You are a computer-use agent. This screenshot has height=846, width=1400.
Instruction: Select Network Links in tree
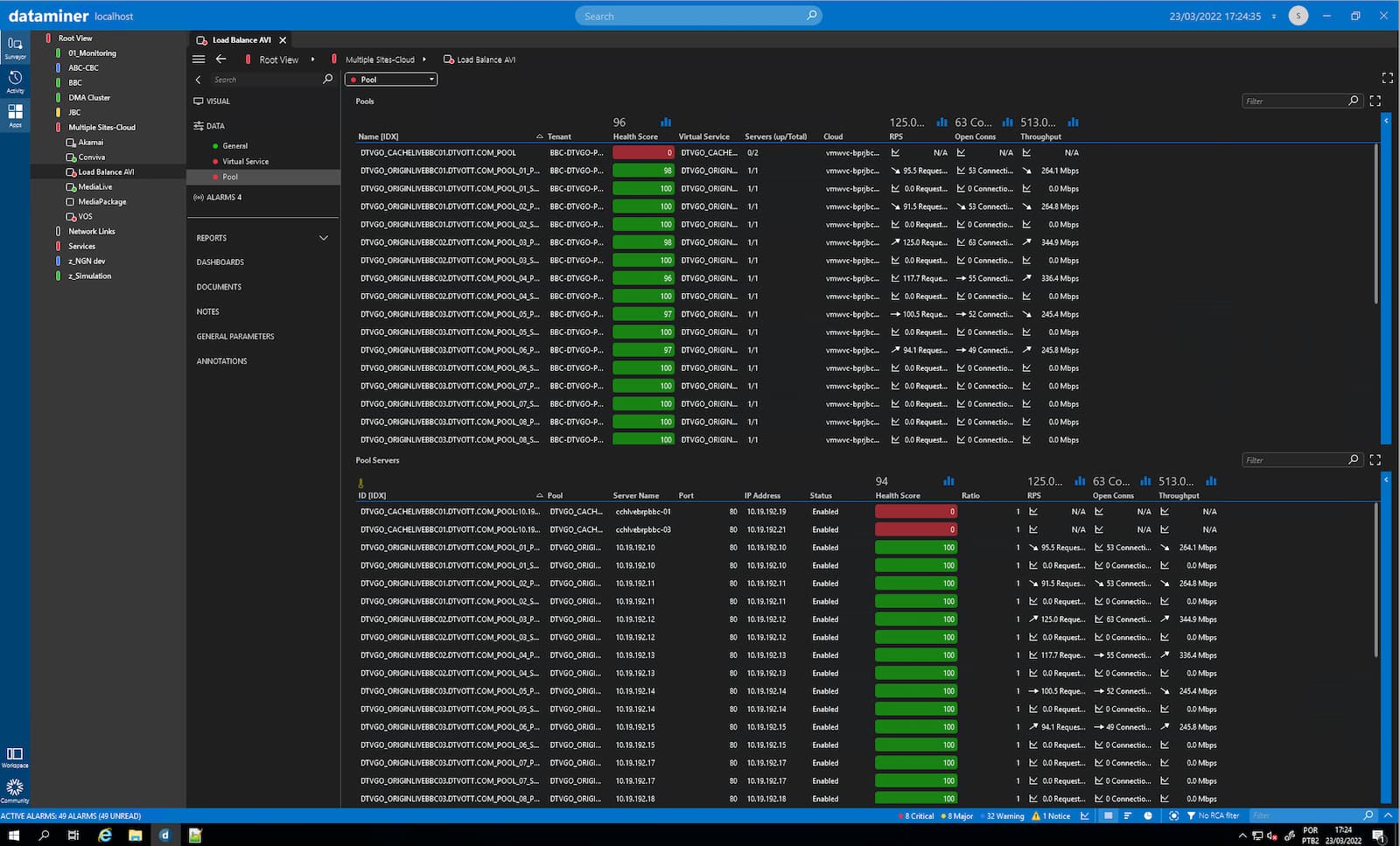pos(92,231)
